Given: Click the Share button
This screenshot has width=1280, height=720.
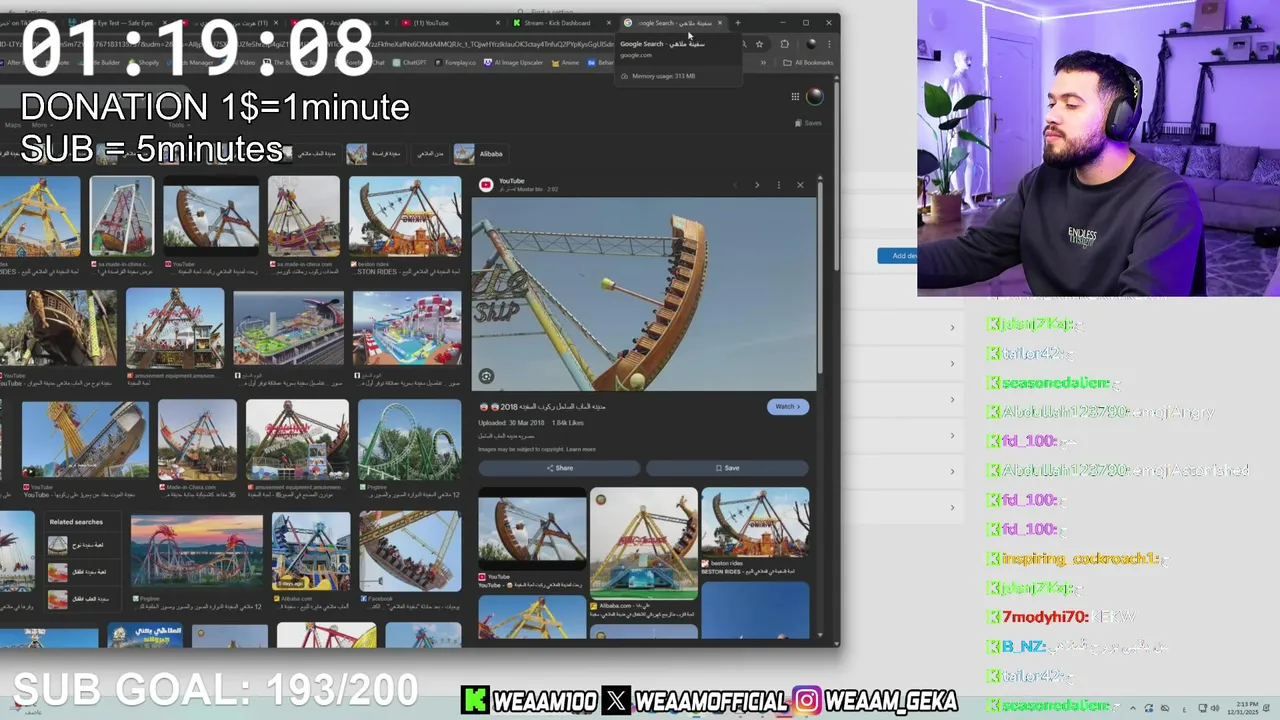Looking at the screenshot, I should 559,468.
